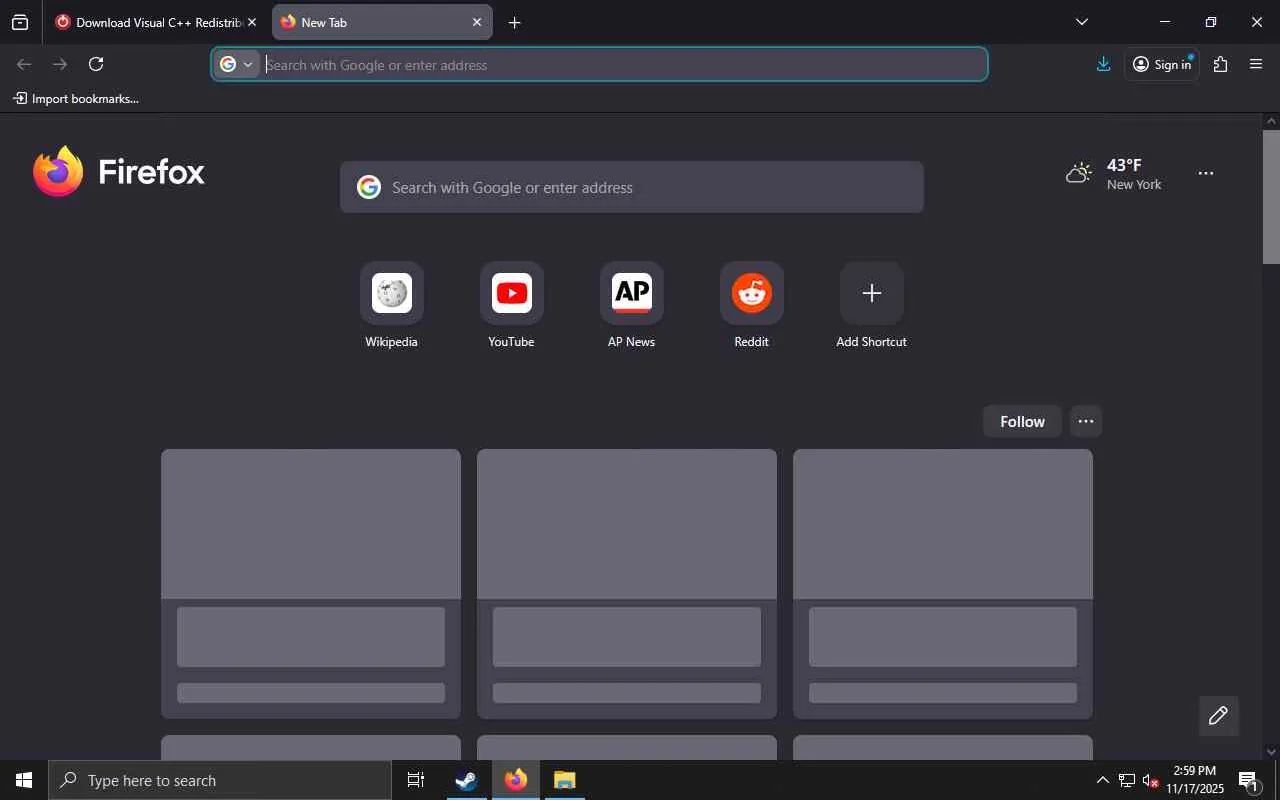The image size is (1280, 800).
Task: Reload the current page
Action: coord(96,64)
